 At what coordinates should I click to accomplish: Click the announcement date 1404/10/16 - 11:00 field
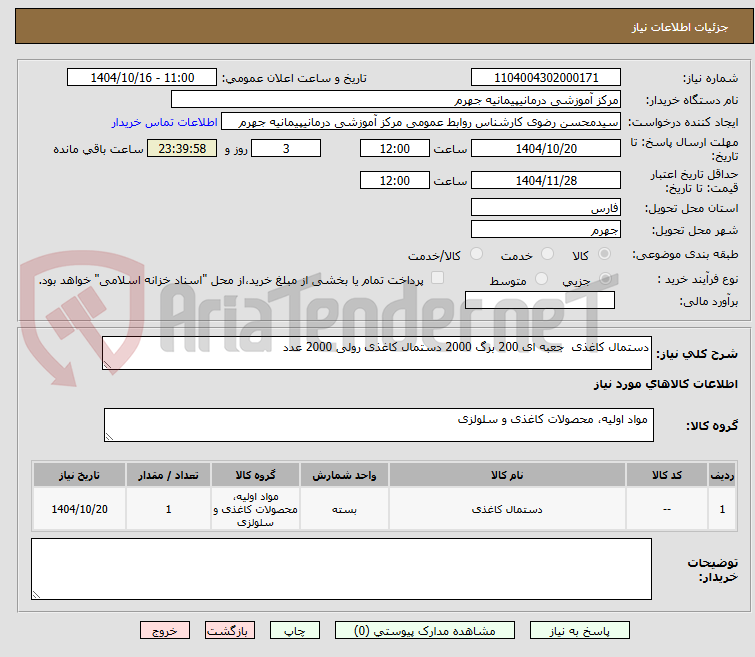pos(142,78)
